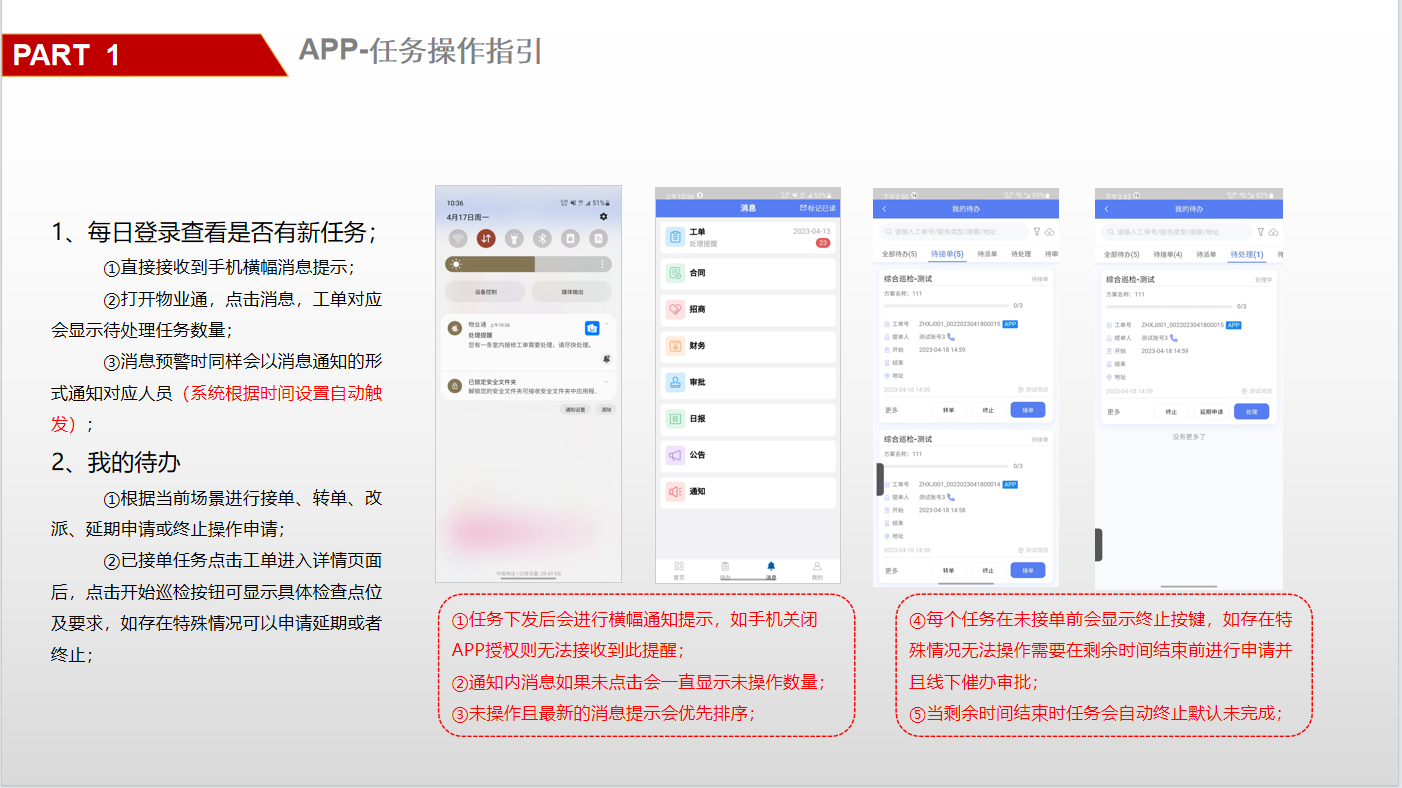Image resolution: width=1402 pixels, height=788 pixels.
Task: Tap the 工单 work order message icon
Action: 675,237
